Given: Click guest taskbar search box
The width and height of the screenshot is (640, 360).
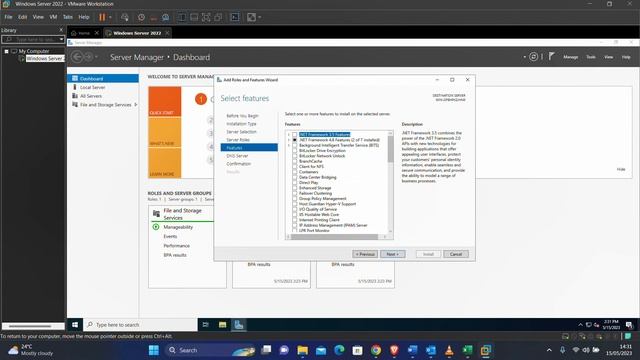Looking at the screenshot, I should 141,325.
